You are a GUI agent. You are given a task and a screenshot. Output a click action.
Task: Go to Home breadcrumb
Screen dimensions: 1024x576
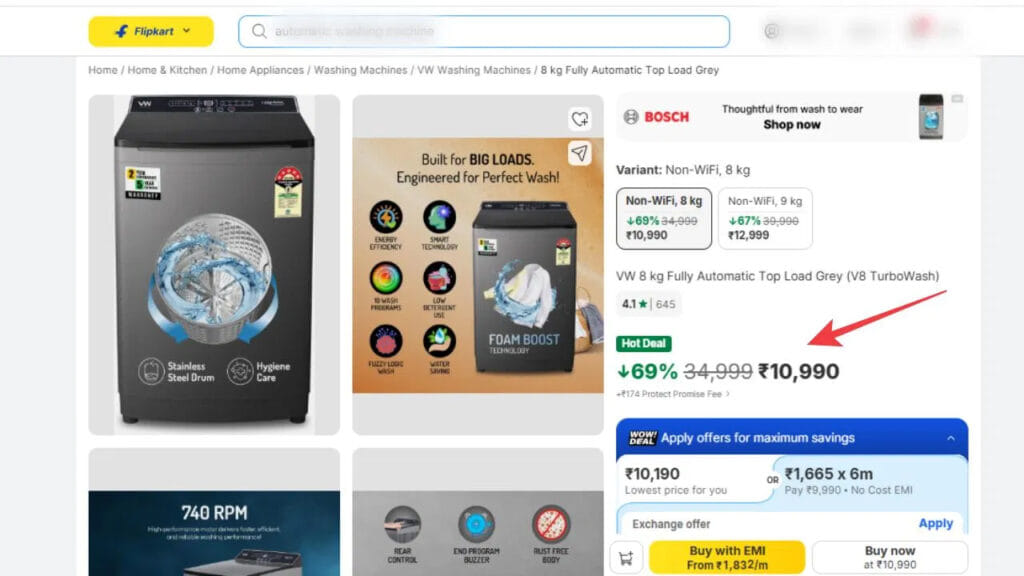click(x=103, y=70)
